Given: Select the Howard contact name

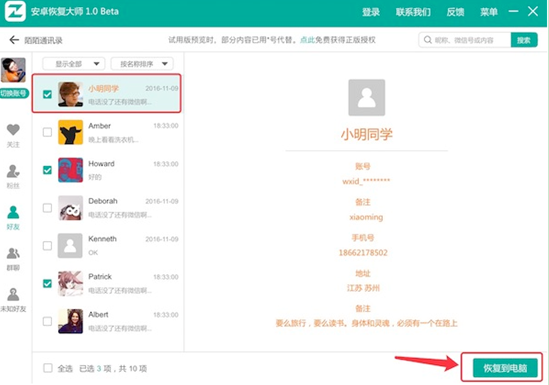Looking at the screenshot, I should (101, 163).
